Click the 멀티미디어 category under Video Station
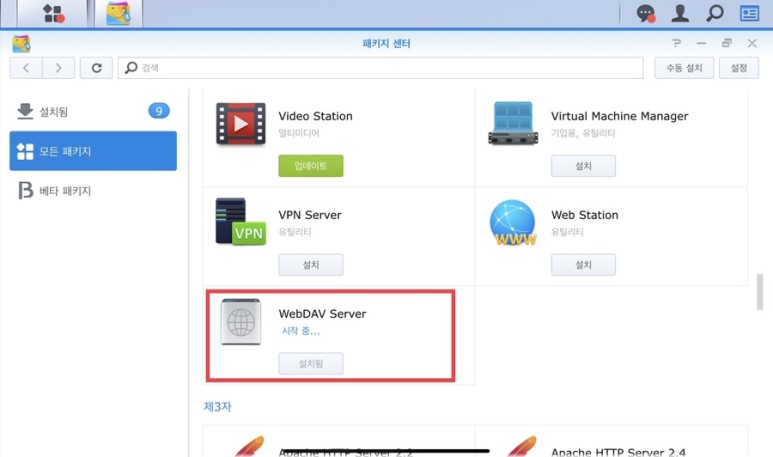 click(299, 133)
